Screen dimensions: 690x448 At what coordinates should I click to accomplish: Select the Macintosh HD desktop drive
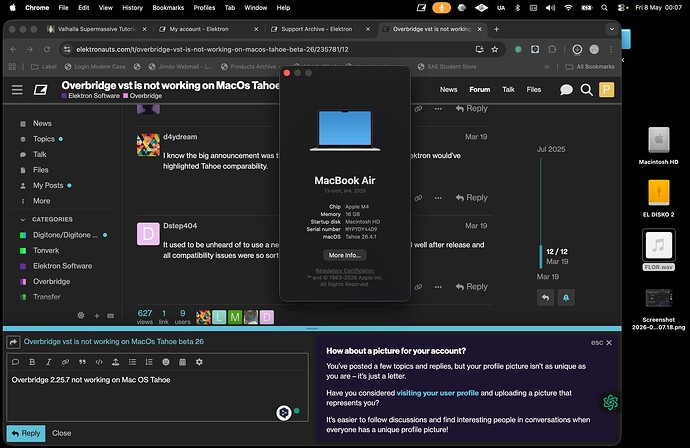click(658, 146)
